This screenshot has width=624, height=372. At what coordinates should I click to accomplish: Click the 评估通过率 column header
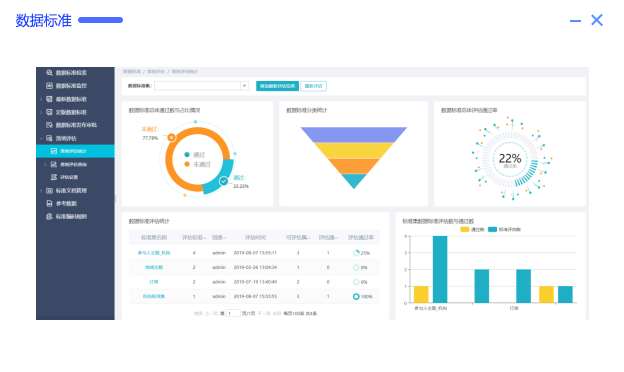(x=361, y=238)
